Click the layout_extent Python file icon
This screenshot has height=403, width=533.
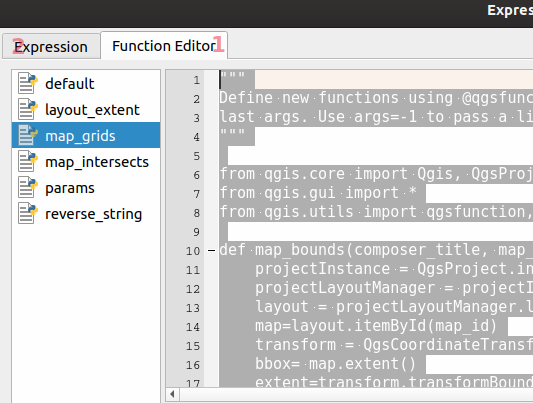click(28, 109)
